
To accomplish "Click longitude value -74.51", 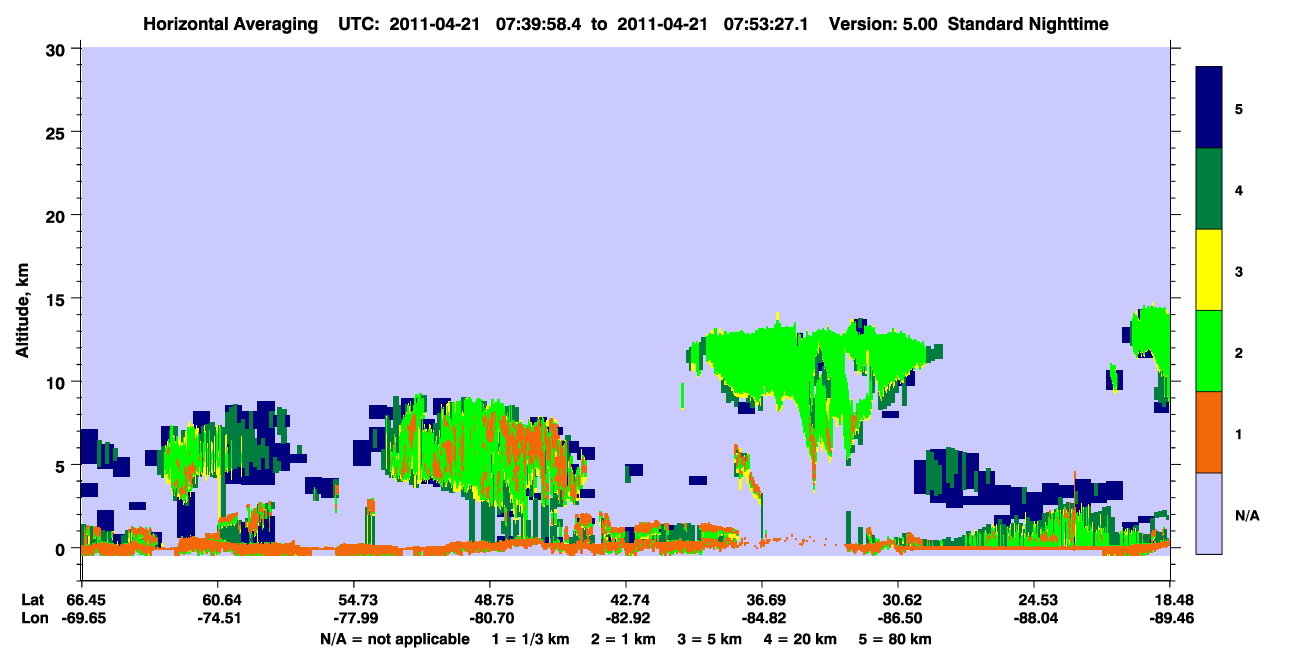I will click(218, 618).
